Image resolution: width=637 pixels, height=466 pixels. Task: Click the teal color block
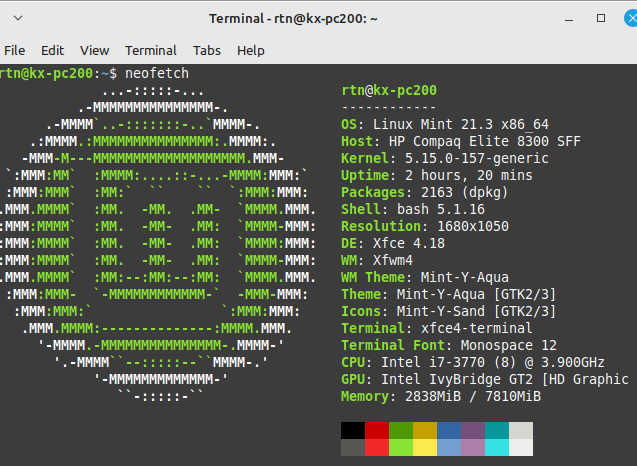pos(496,430)
